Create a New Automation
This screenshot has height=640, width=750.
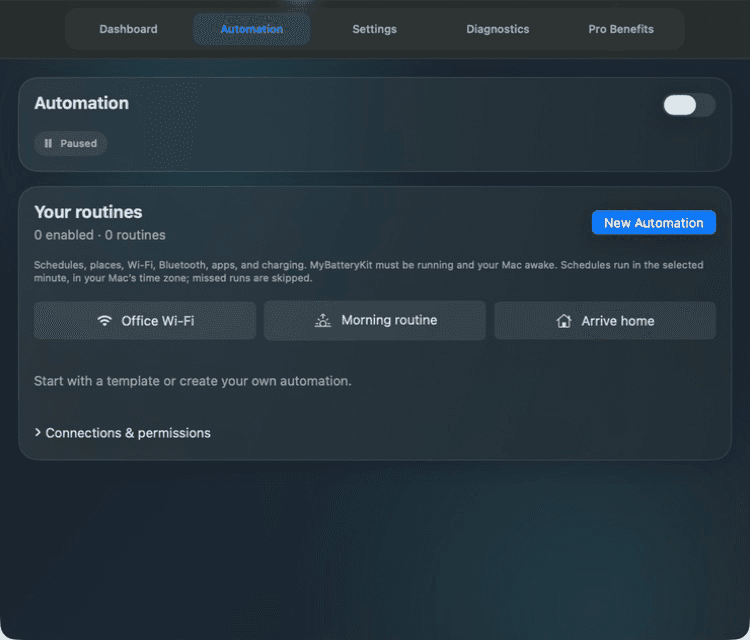point(653,223)
